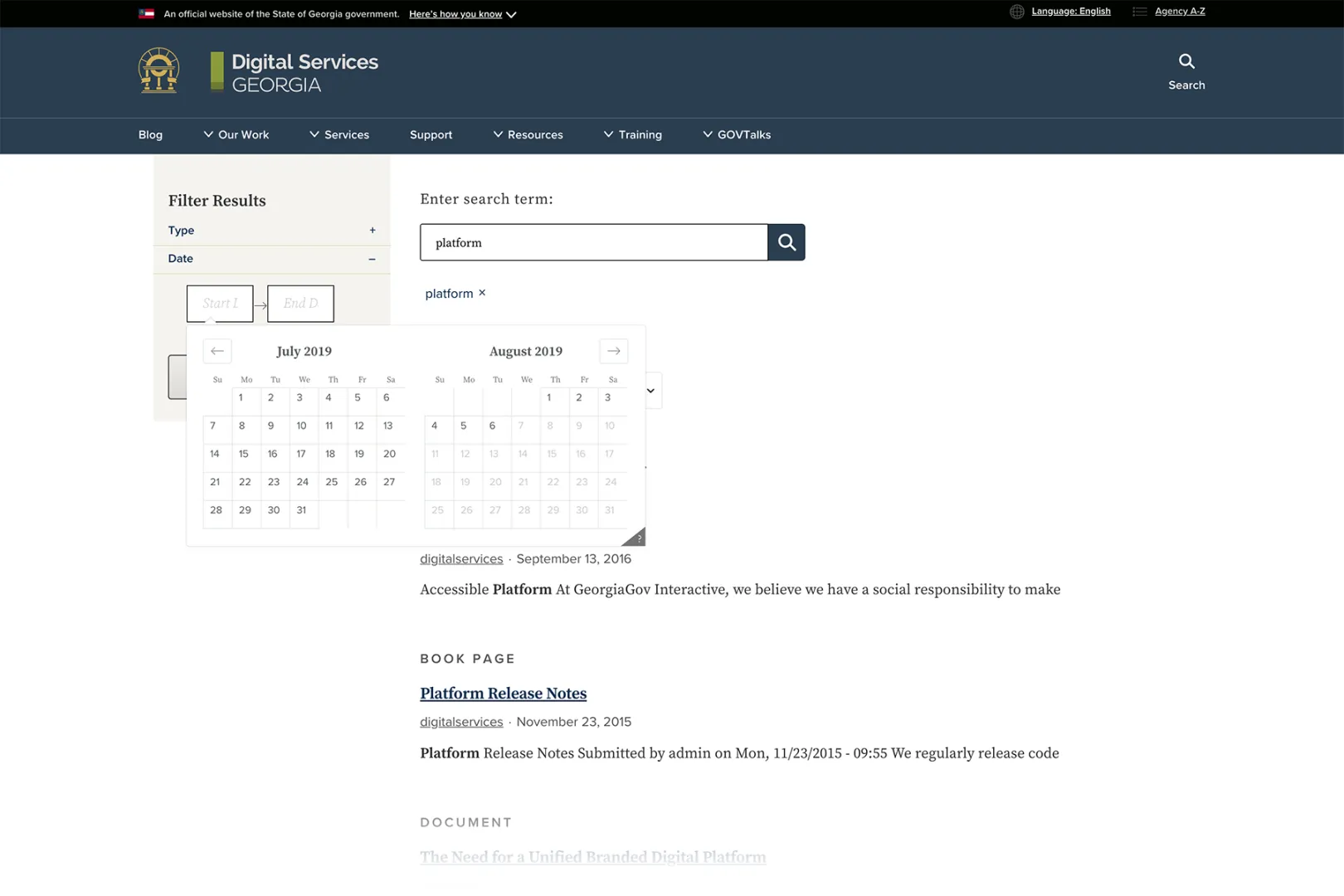Submit the search with the blue magnifier button

pos(786,242)
